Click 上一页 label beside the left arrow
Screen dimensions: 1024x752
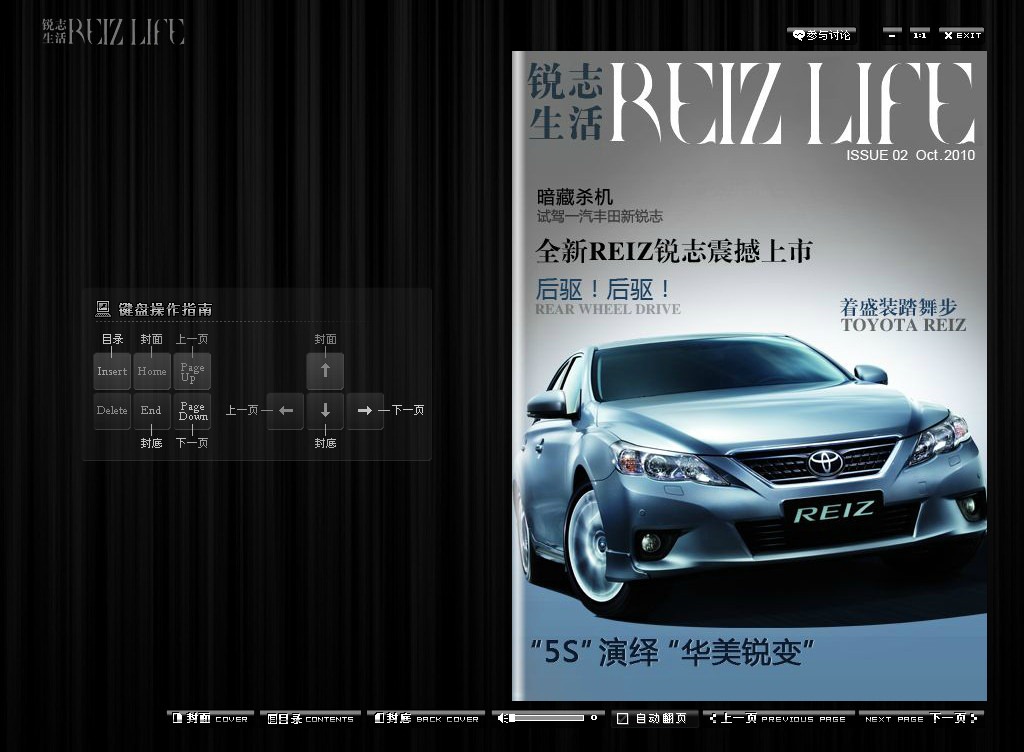pos(242,411)
